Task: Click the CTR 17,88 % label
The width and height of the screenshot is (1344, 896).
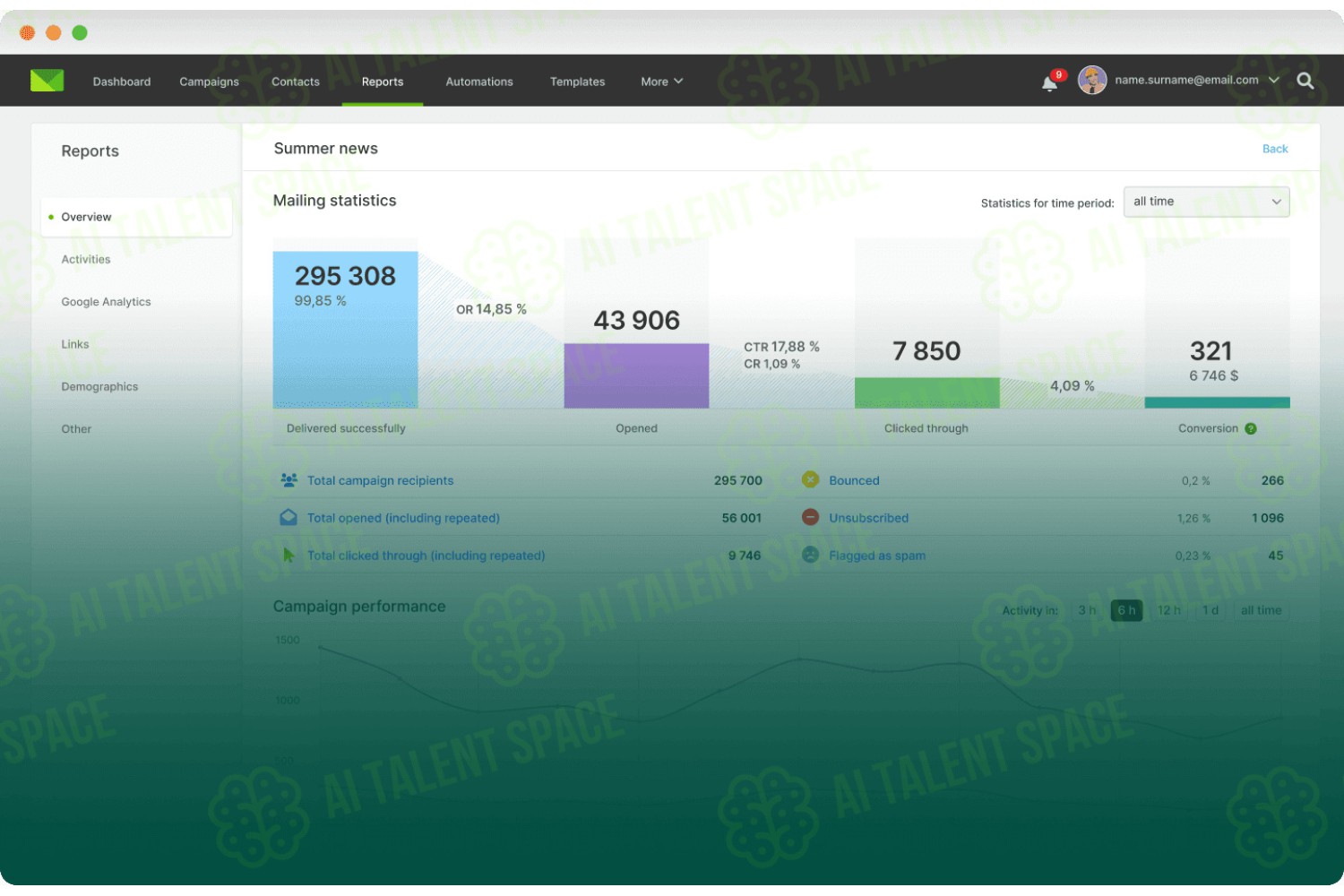Action: tap(781, 347)
